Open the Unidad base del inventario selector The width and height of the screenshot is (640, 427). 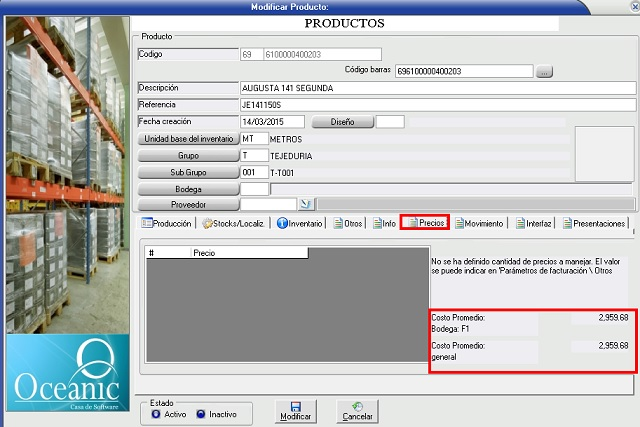pyautogui.click(x=187, y=139)
